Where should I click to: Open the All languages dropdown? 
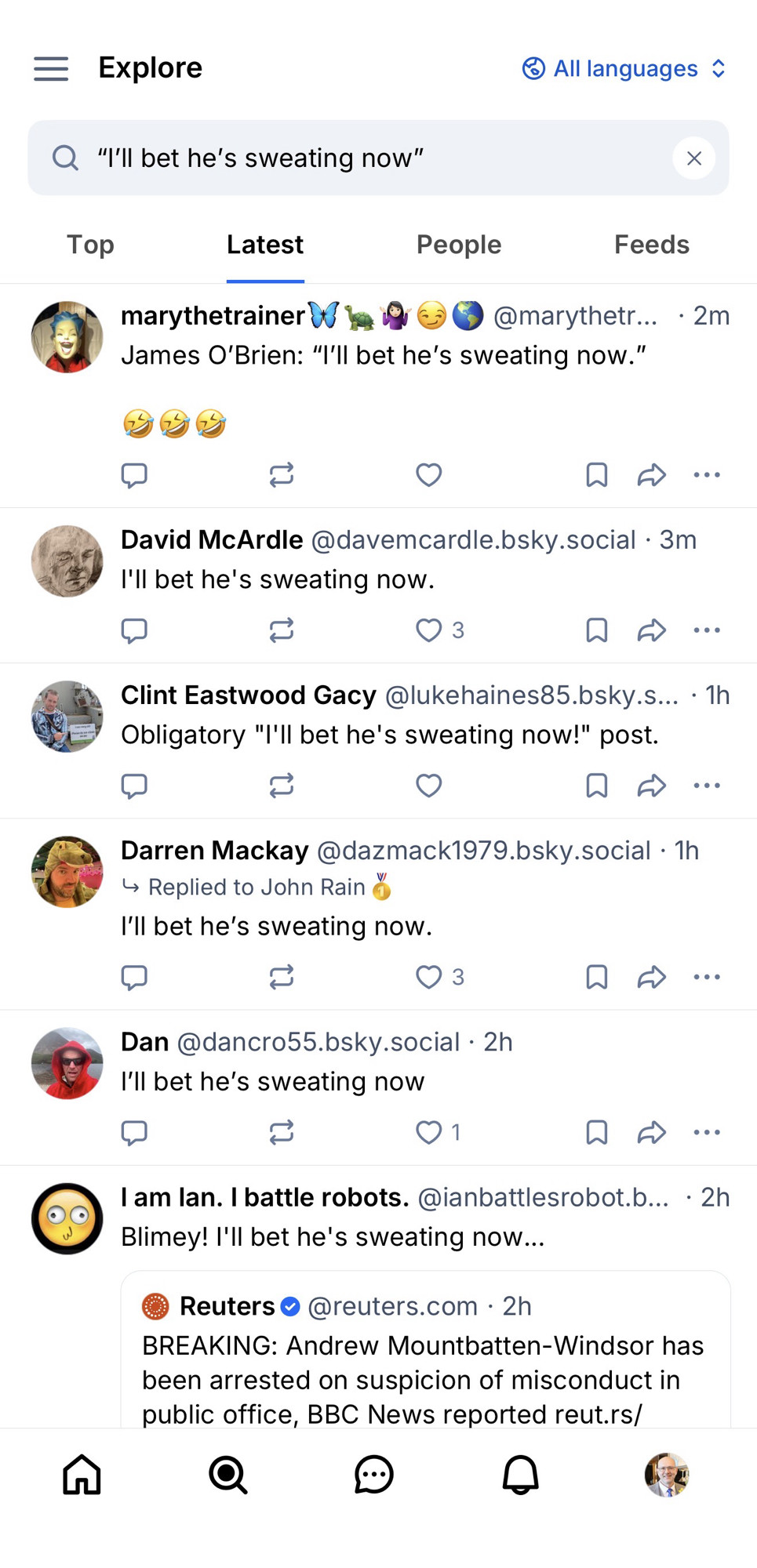tap(624, 69)
